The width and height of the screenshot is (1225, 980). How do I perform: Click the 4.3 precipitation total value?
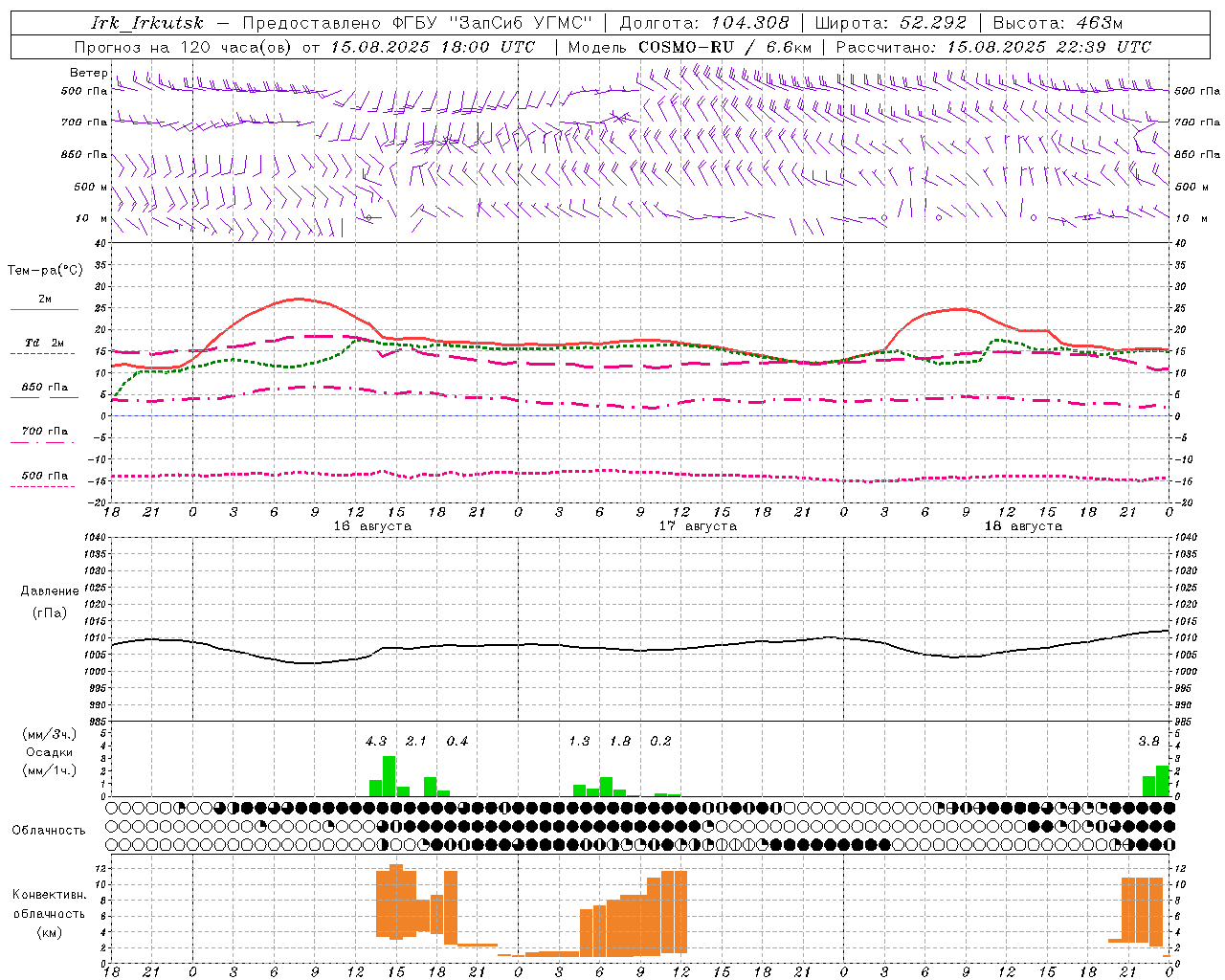(376, 741)
